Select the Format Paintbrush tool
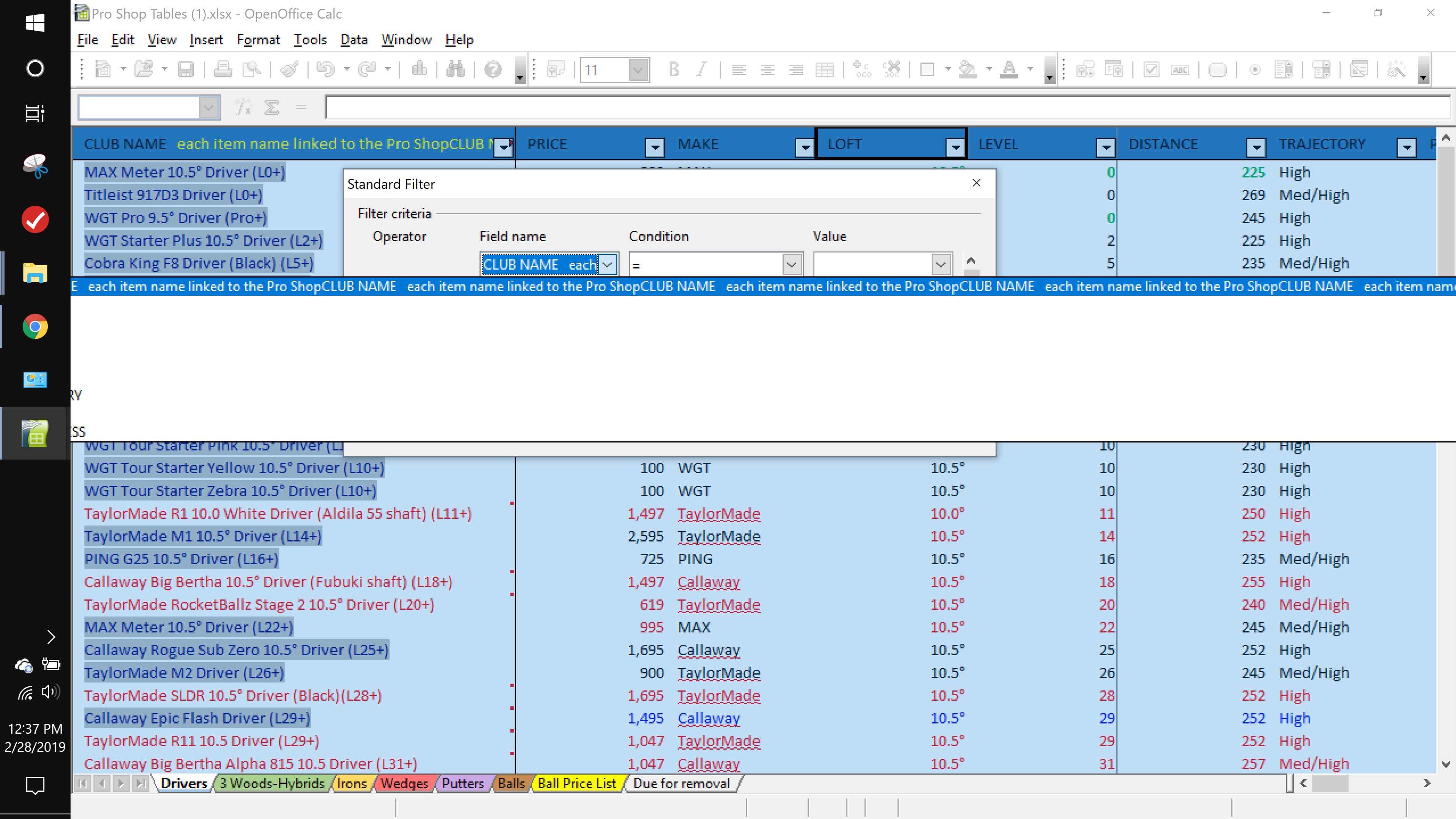This screenshot has width=1456, height=819. point(290,69)
